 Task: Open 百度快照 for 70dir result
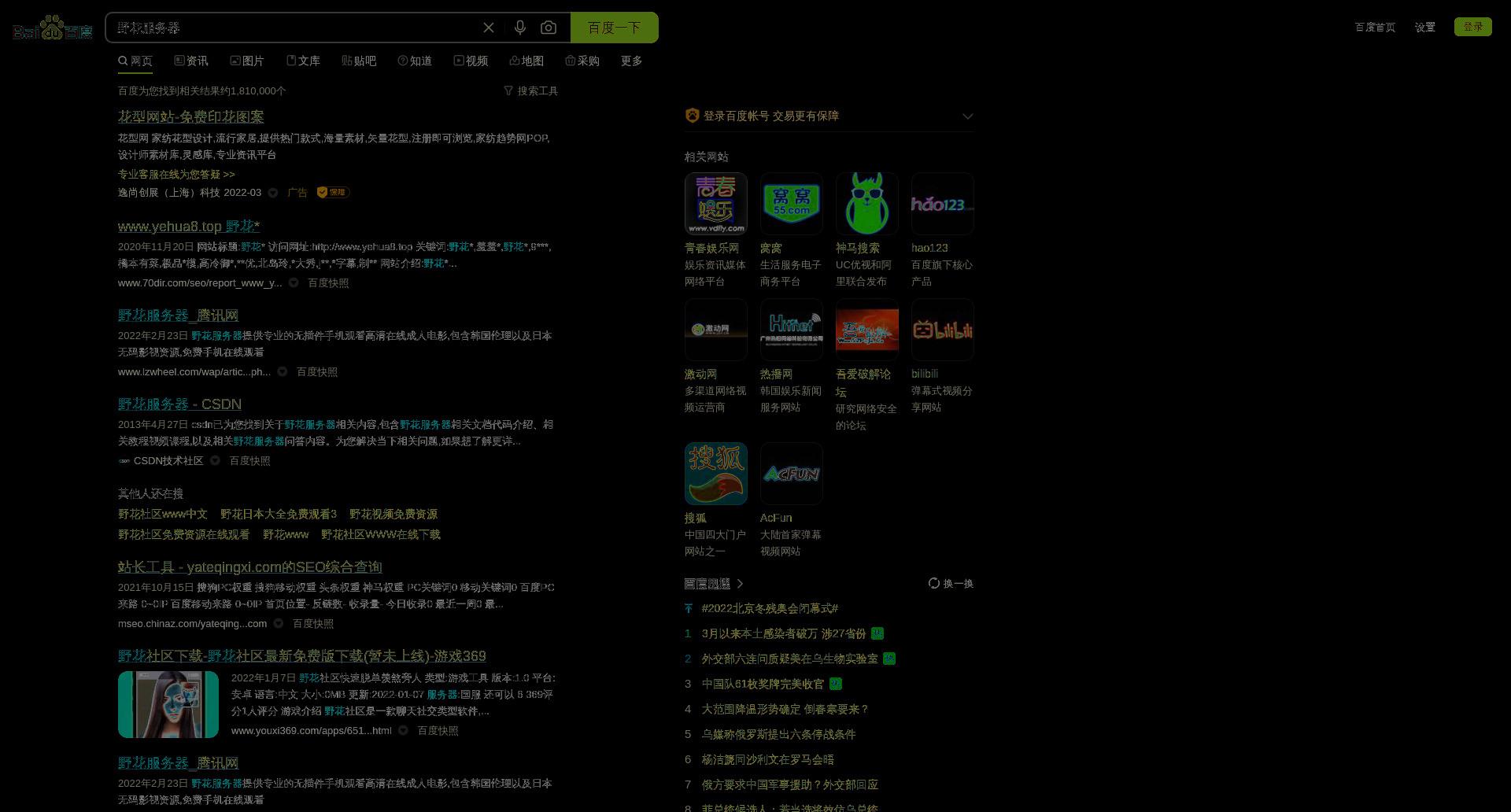(x=328, y=282)
